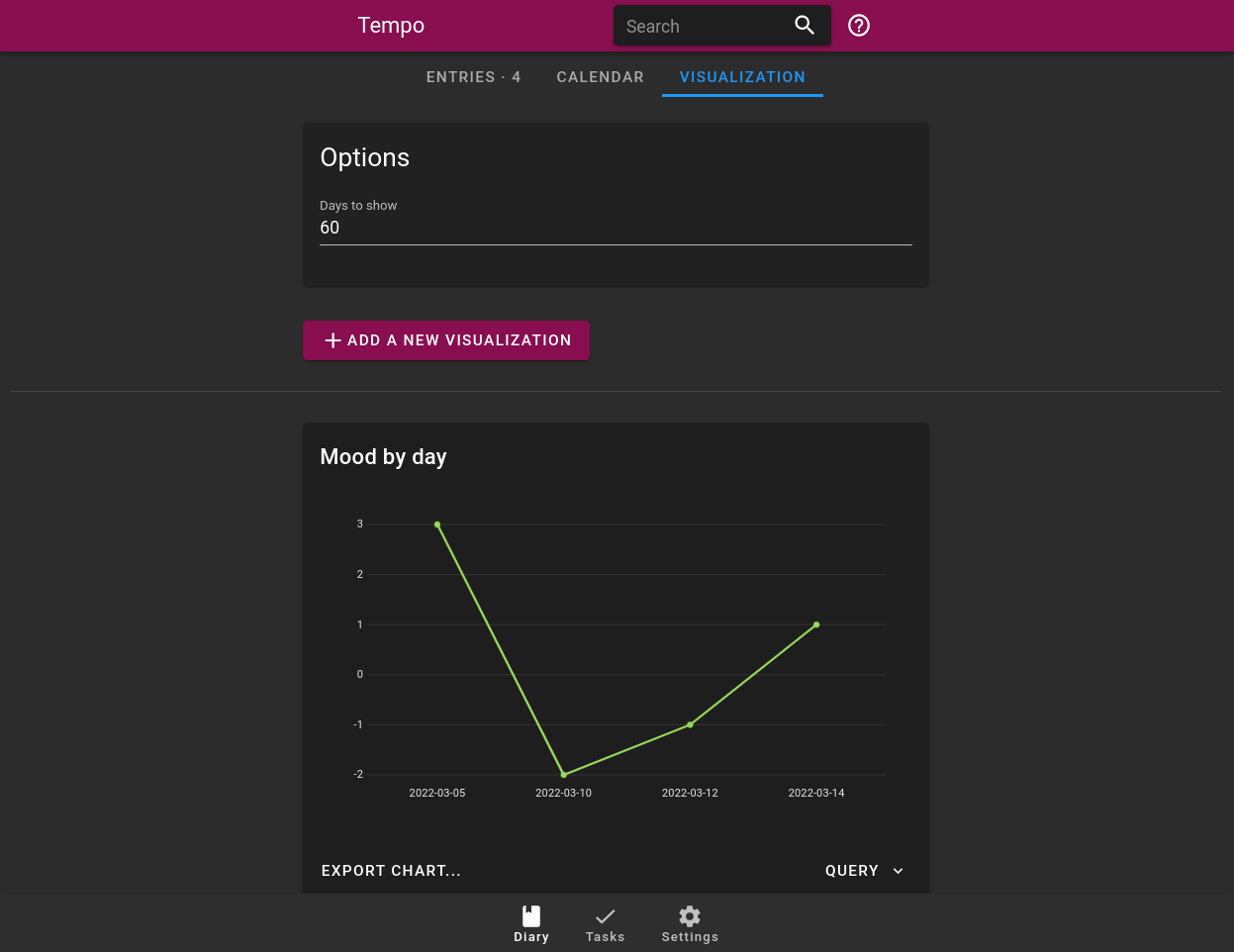This screenshot has width=1234, height=952.
Task: Click the Options heading
Action: tap(365, 157)
